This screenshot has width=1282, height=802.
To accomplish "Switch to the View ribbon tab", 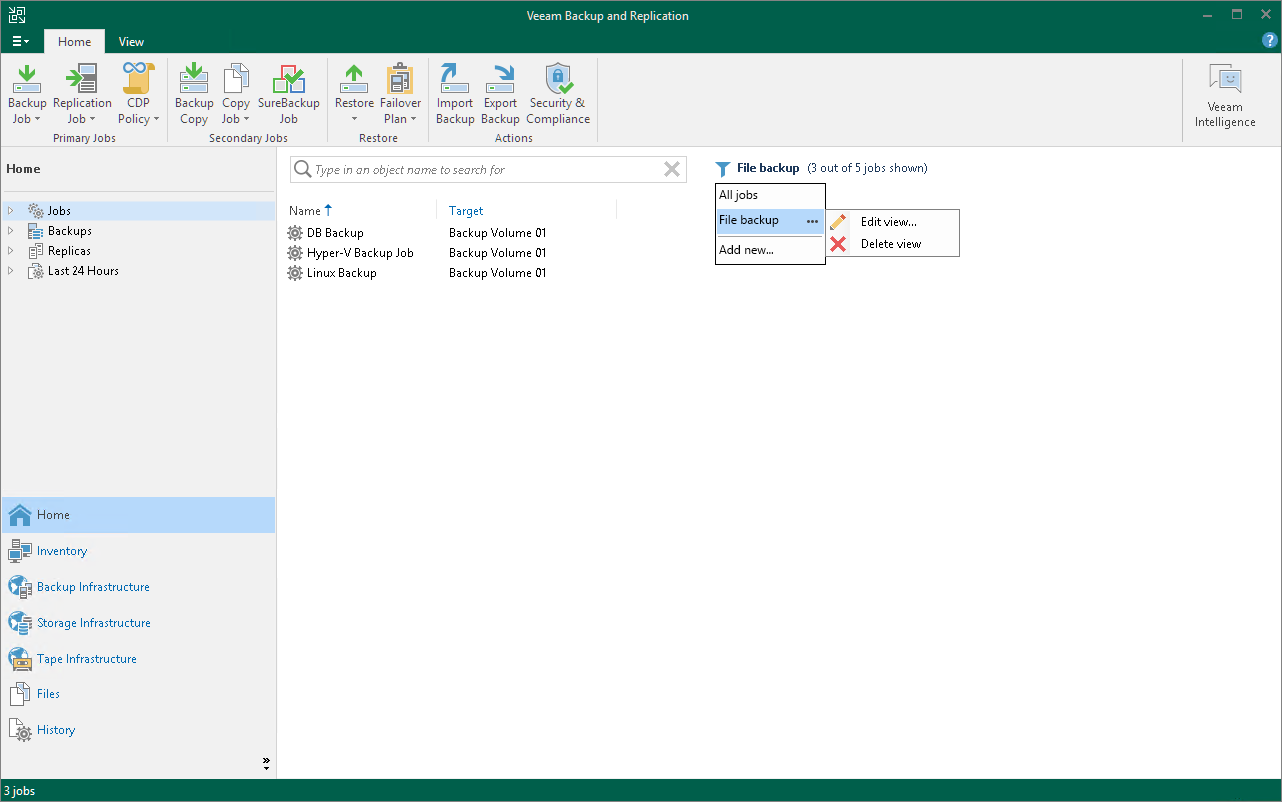I will tap(131, 42).
